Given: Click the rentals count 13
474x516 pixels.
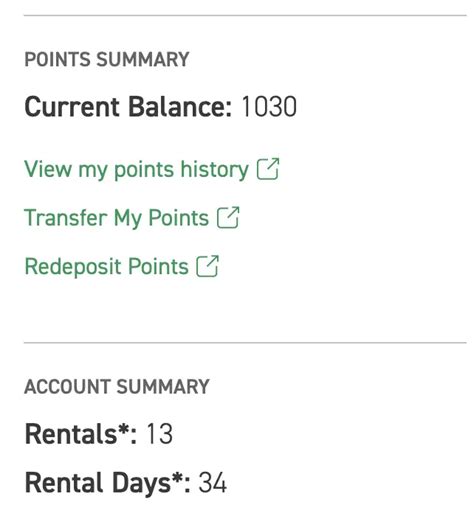Looking at the screenshot, I should point(159,434).
